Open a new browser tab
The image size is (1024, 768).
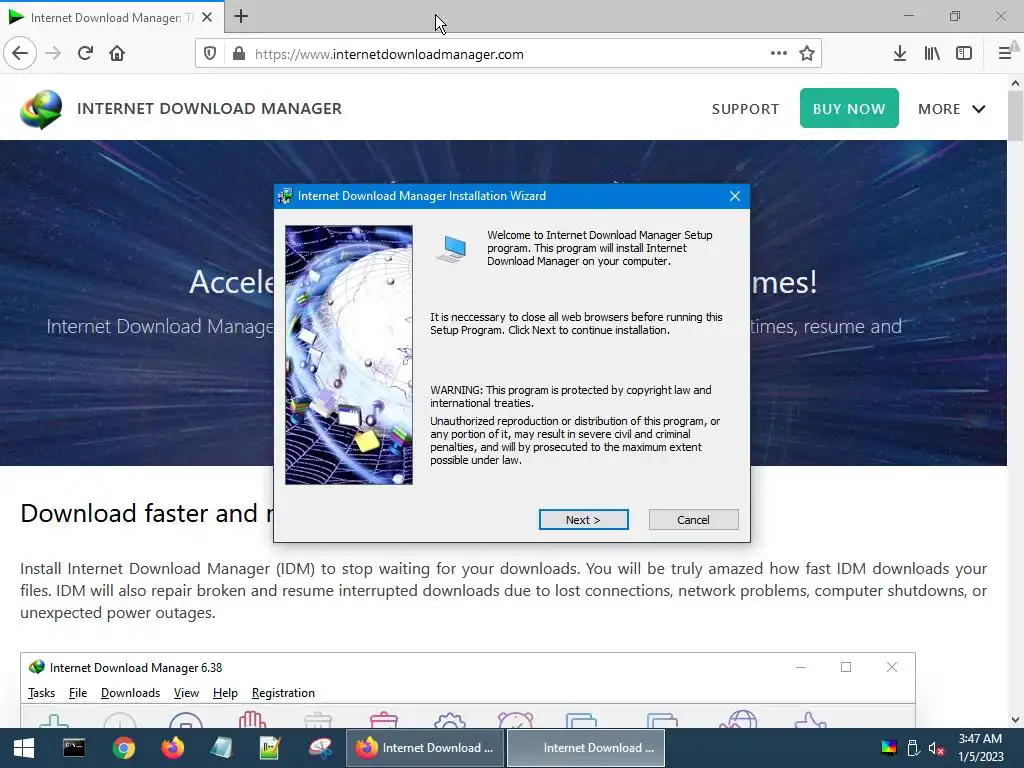241,16
